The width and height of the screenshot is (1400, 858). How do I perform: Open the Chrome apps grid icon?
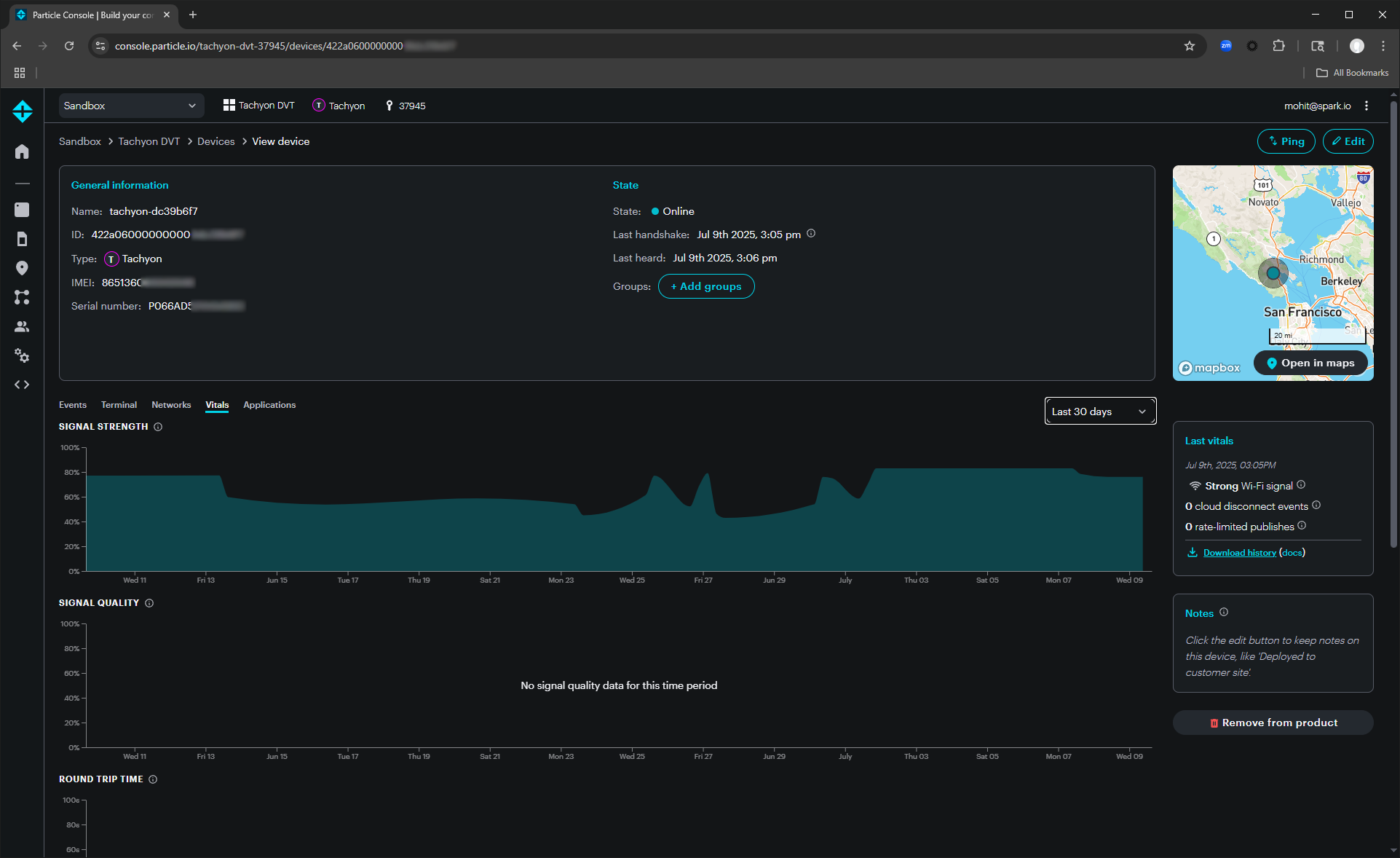pos(20,73)
